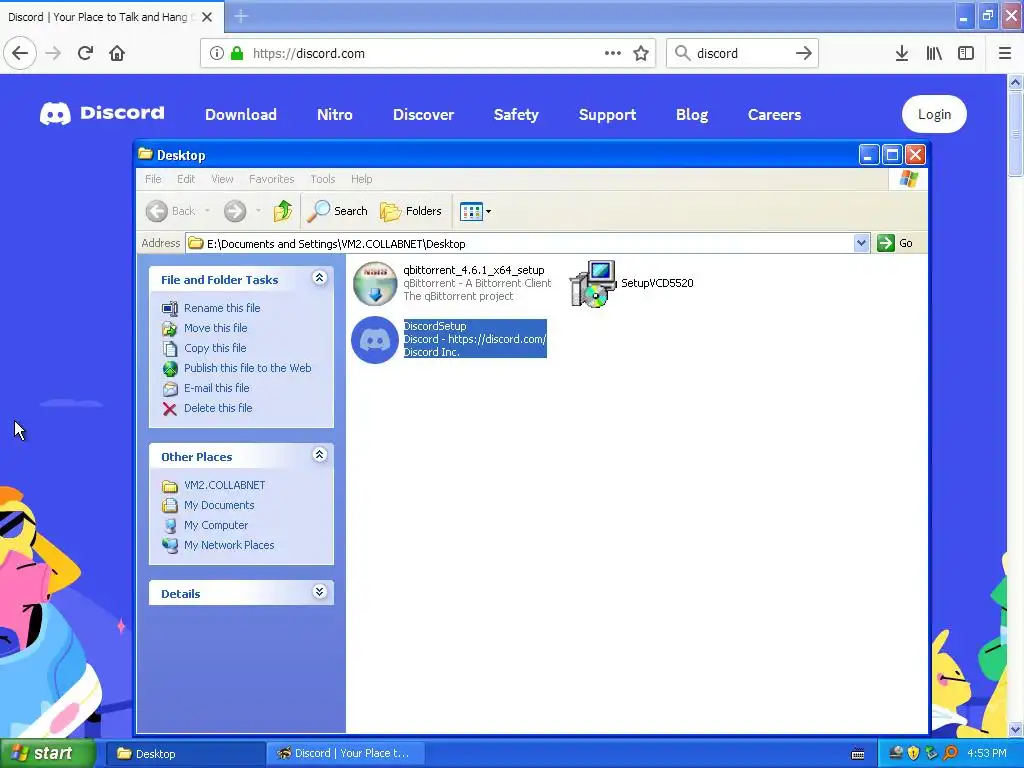
Task: Click Go button beside address bar
Action: click(895, 243)
